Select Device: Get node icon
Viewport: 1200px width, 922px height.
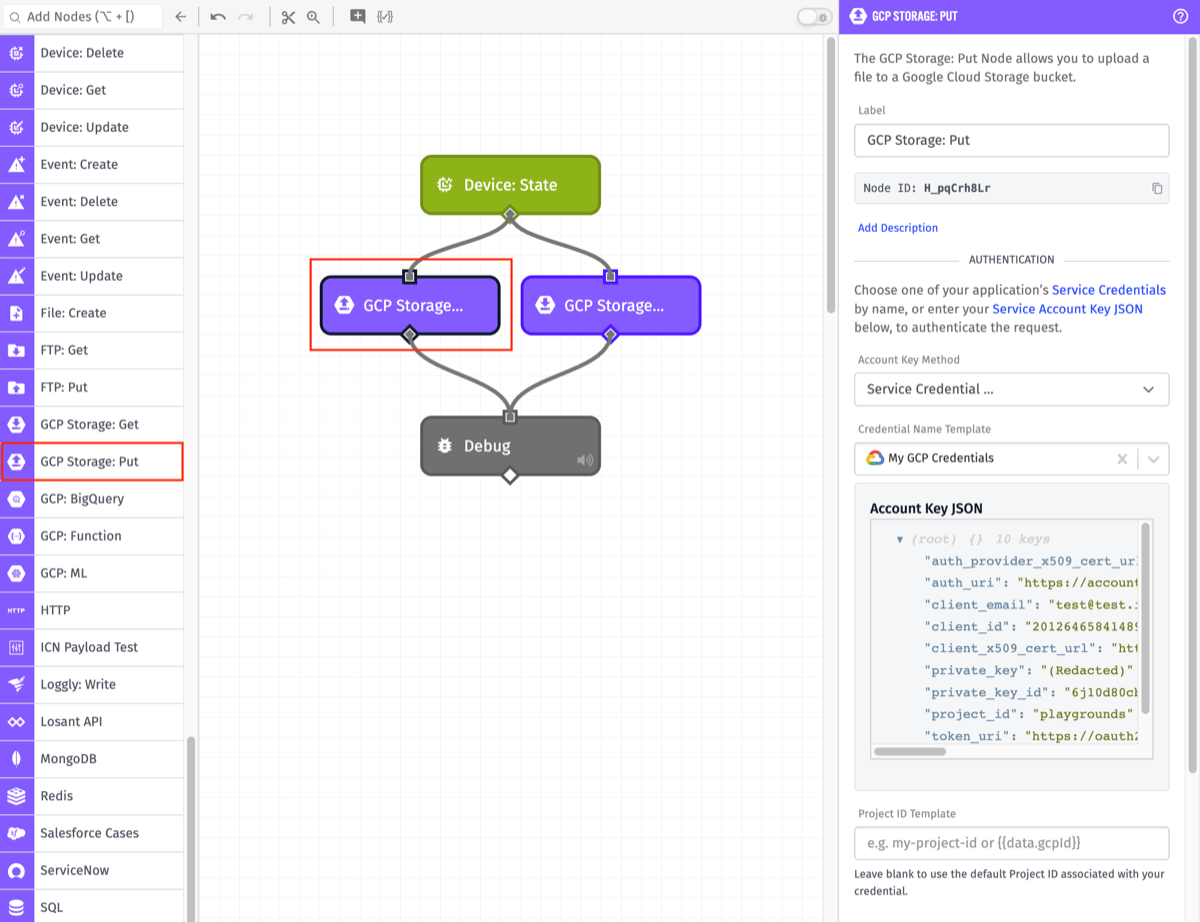[17, 90]
